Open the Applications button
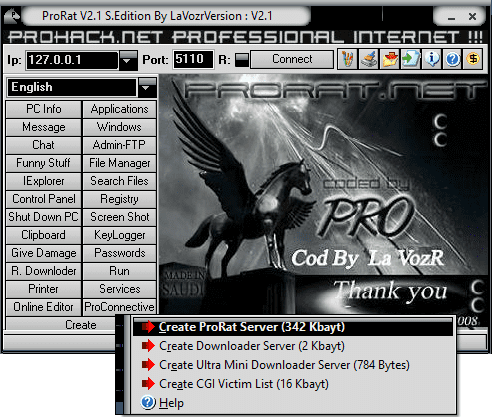 click(x=119, y=109)
